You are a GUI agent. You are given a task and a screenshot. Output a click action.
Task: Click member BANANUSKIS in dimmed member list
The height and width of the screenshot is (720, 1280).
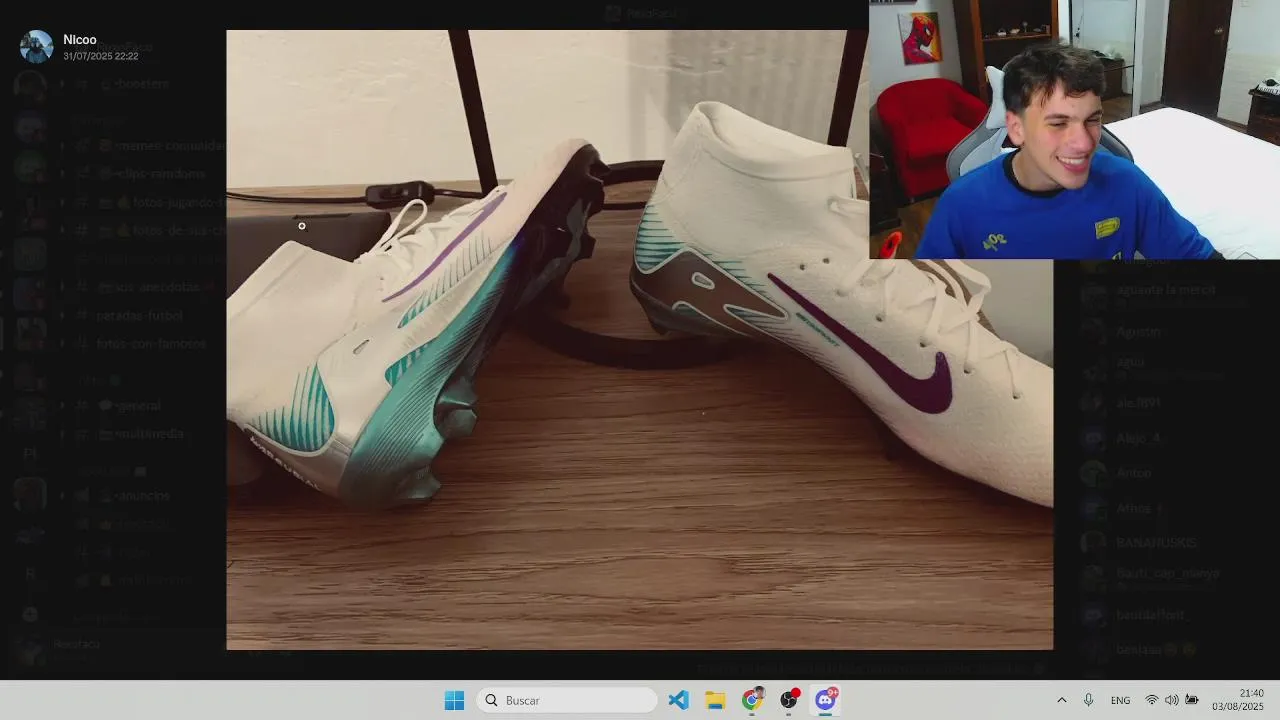[1156, 543]
